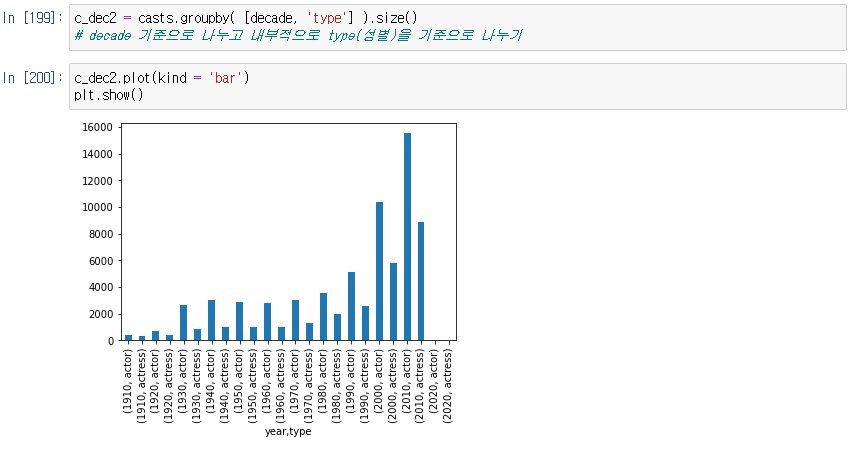852x449 pixels.
Task: Click the y-axis tick label 16000
Action: 98,128
